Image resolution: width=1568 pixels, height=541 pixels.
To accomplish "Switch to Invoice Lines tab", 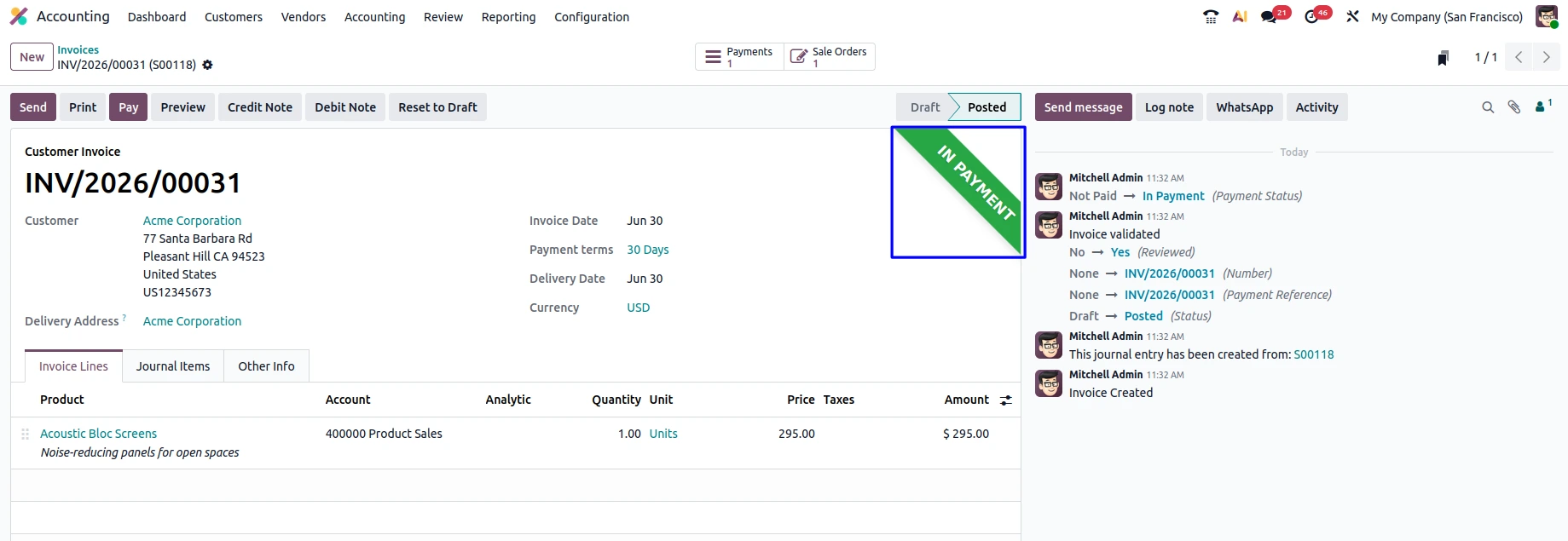I will pyautogui.click(x=73, y=366).
